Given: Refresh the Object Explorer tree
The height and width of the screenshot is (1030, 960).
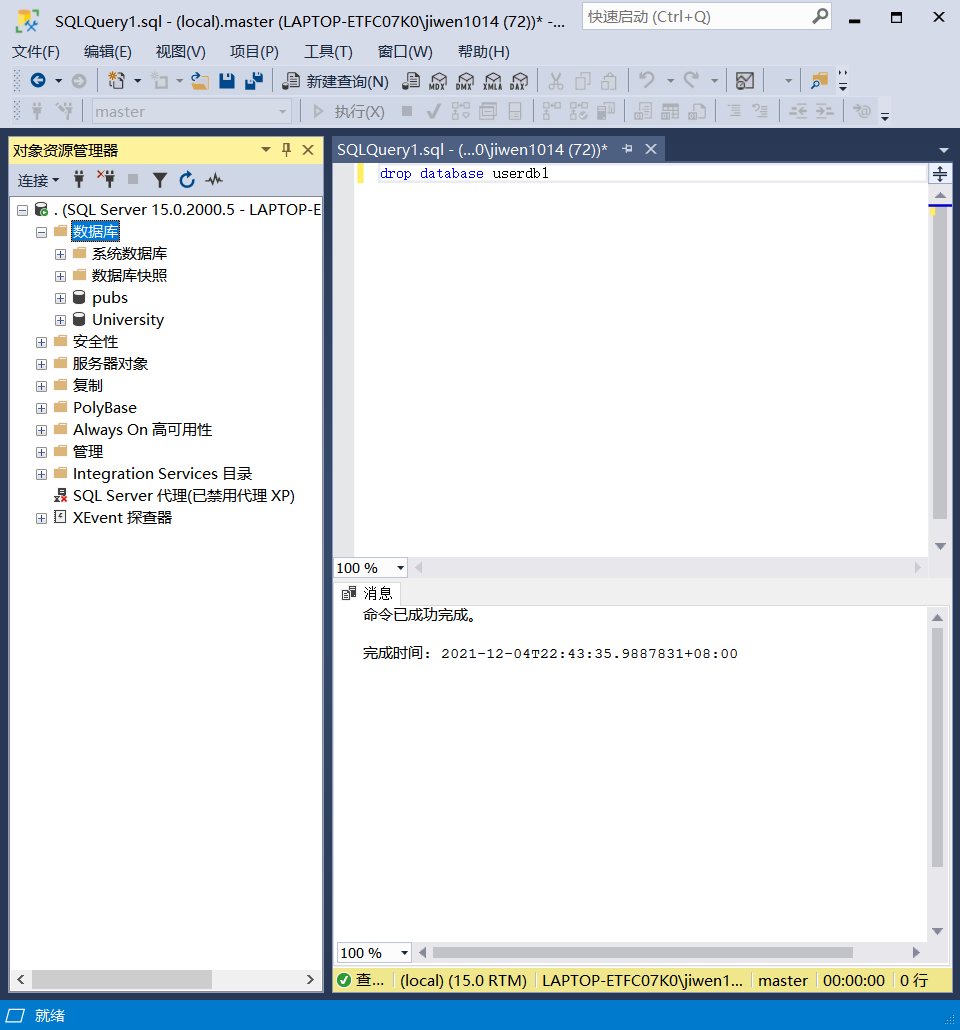Looking at the screenshot, I should coord(187,179).
